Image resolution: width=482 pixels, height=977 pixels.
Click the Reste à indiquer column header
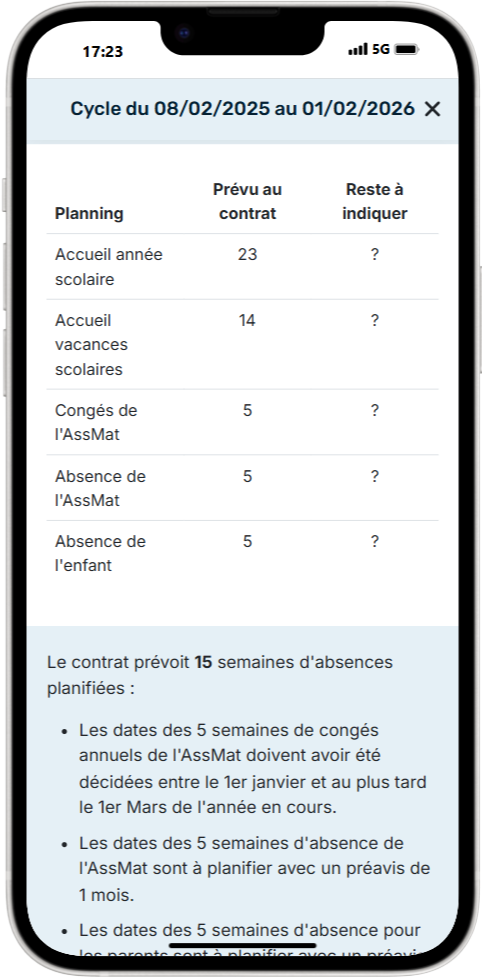tap(375, 201)
